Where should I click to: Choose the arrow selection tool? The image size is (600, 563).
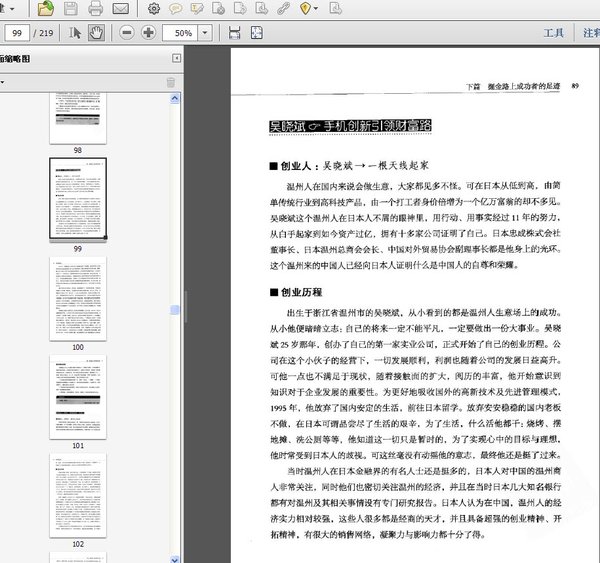(x=75, y=33)
